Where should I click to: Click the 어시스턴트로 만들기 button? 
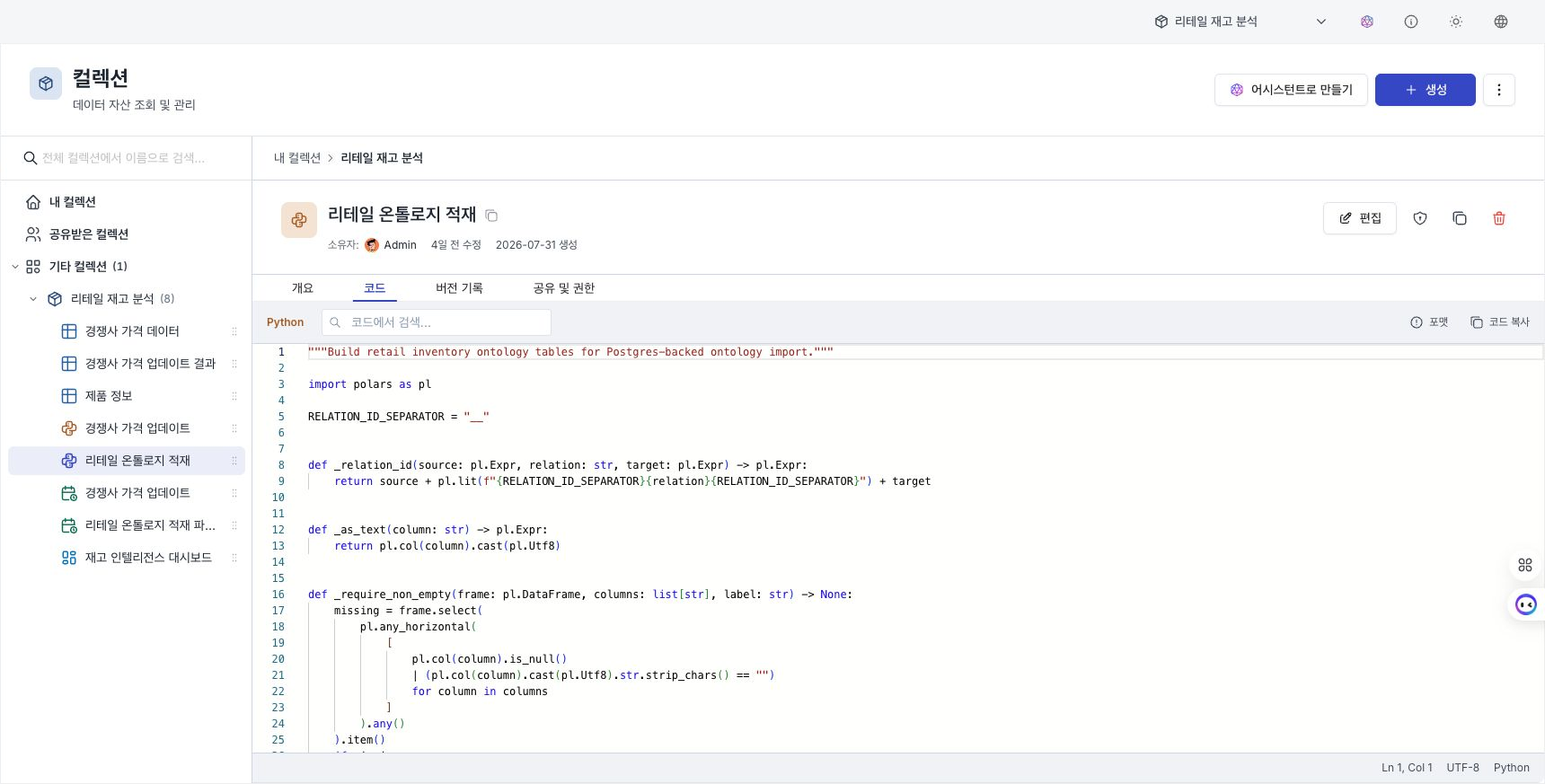[x=1291, y=90]
